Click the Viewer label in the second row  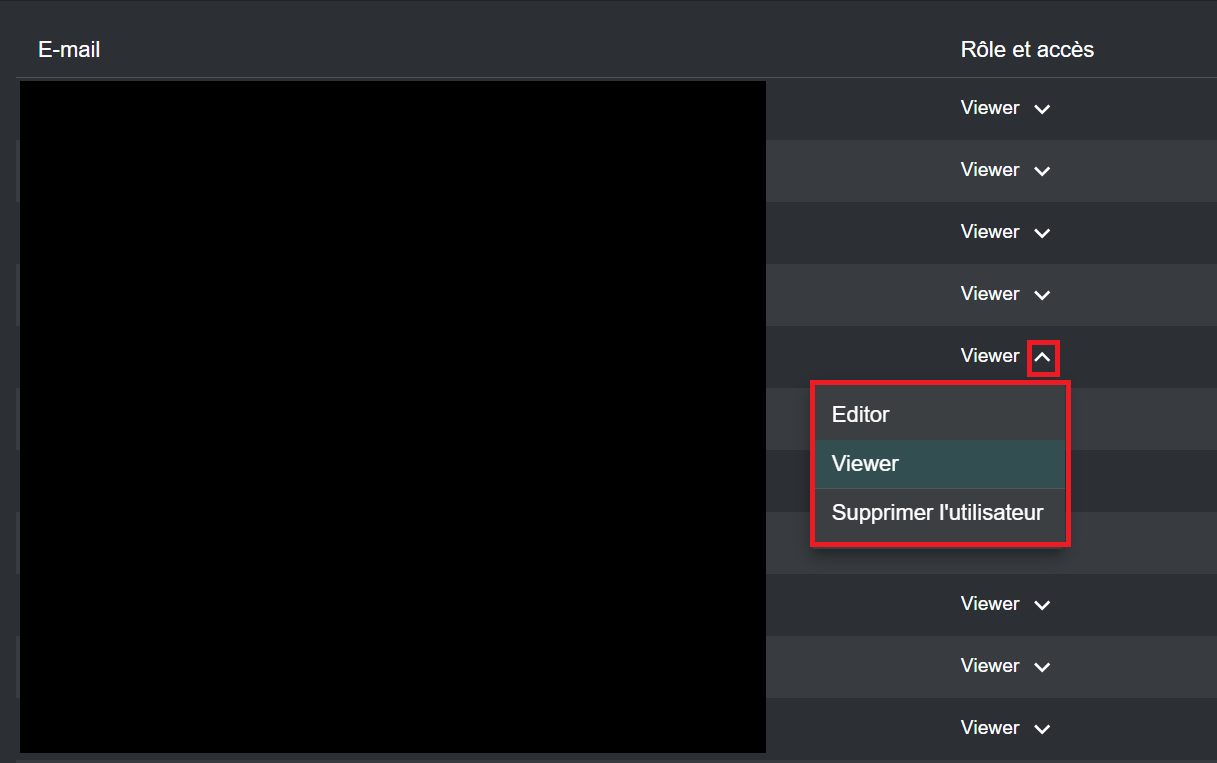tap(990, 170)
